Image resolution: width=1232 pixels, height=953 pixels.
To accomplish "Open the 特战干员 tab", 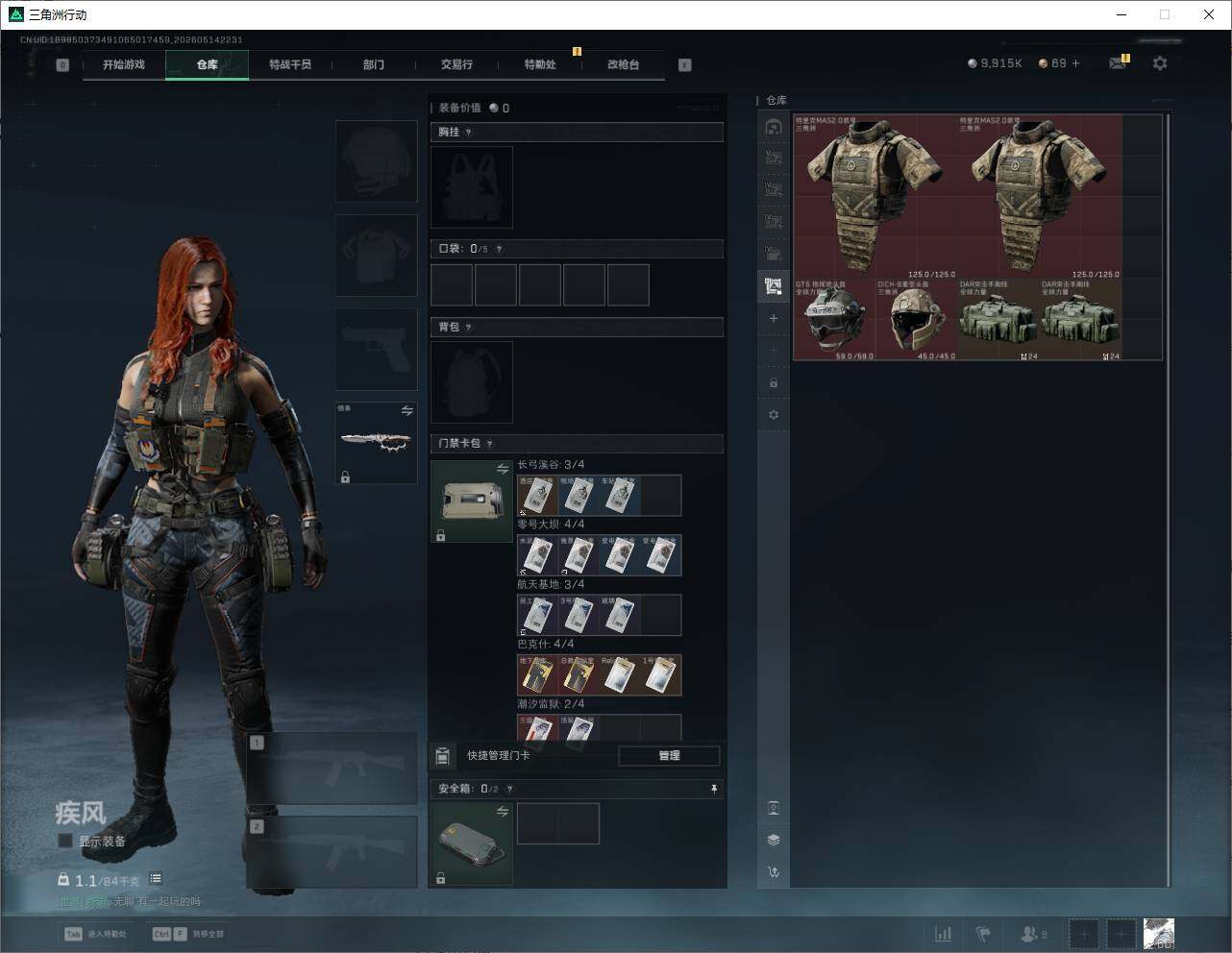I will tap(290, 64).
